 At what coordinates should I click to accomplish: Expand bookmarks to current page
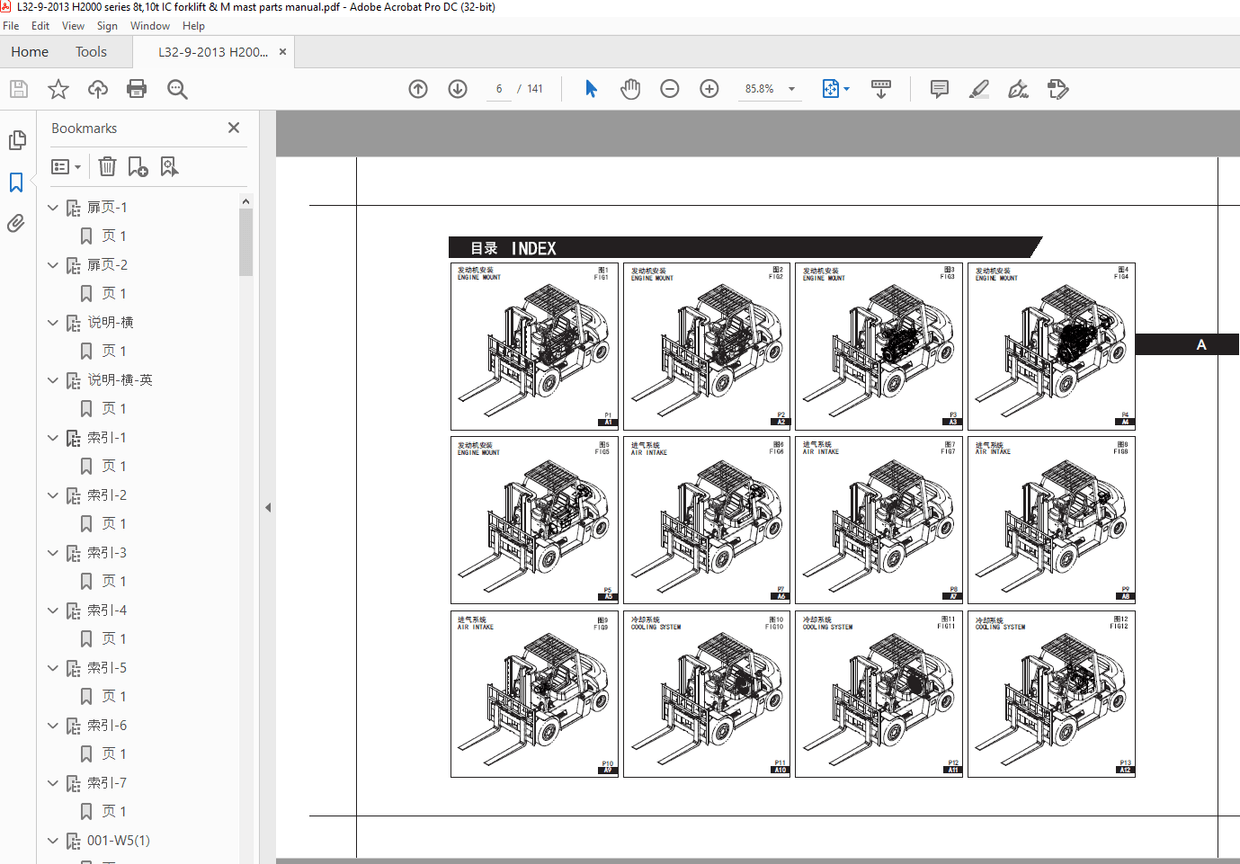(x=168, y=166)
